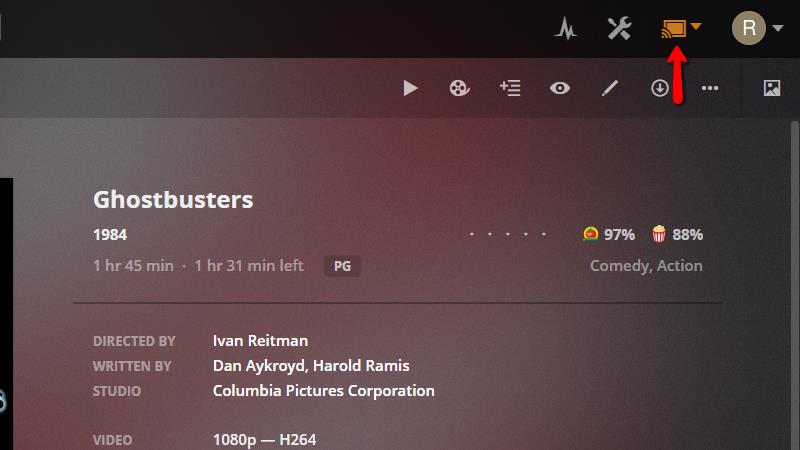Open the Action genre link
800x450 pixels.
[680, 265]
